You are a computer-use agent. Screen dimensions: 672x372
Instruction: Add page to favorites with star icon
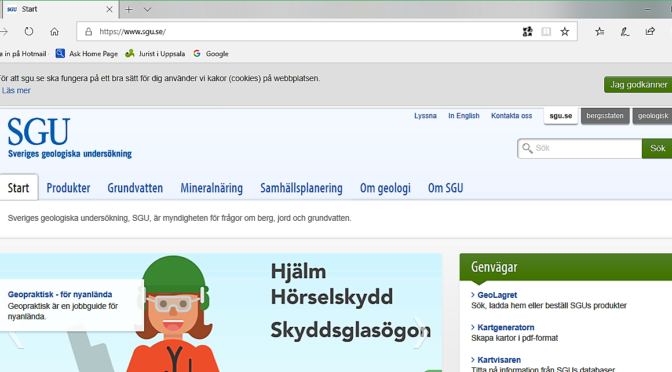565,31
